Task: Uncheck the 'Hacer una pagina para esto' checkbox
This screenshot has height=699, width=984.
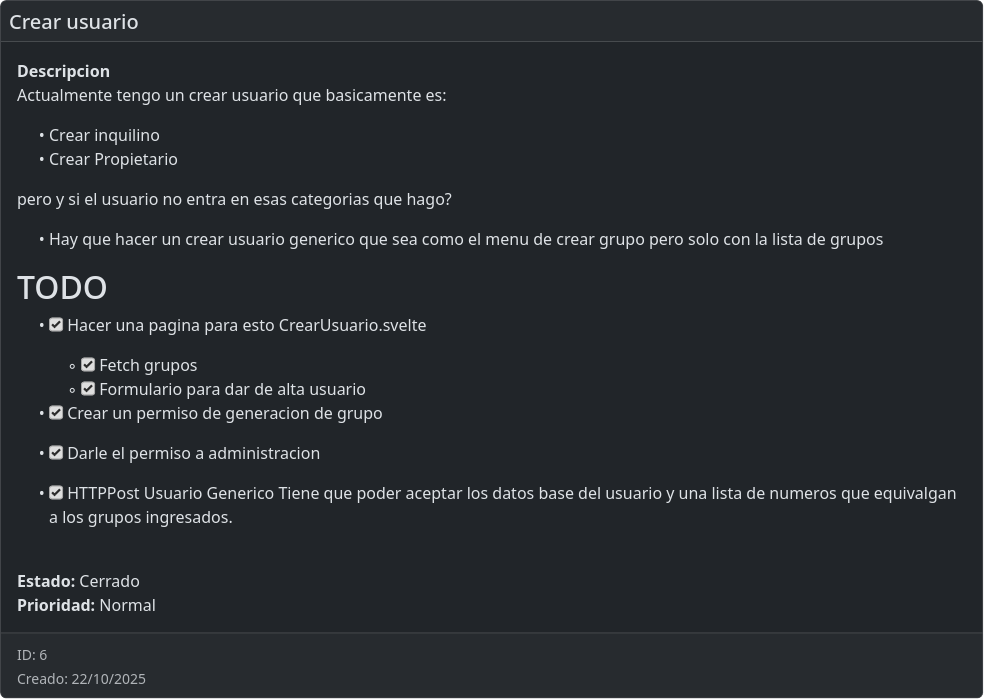Action: pos(56,325)
